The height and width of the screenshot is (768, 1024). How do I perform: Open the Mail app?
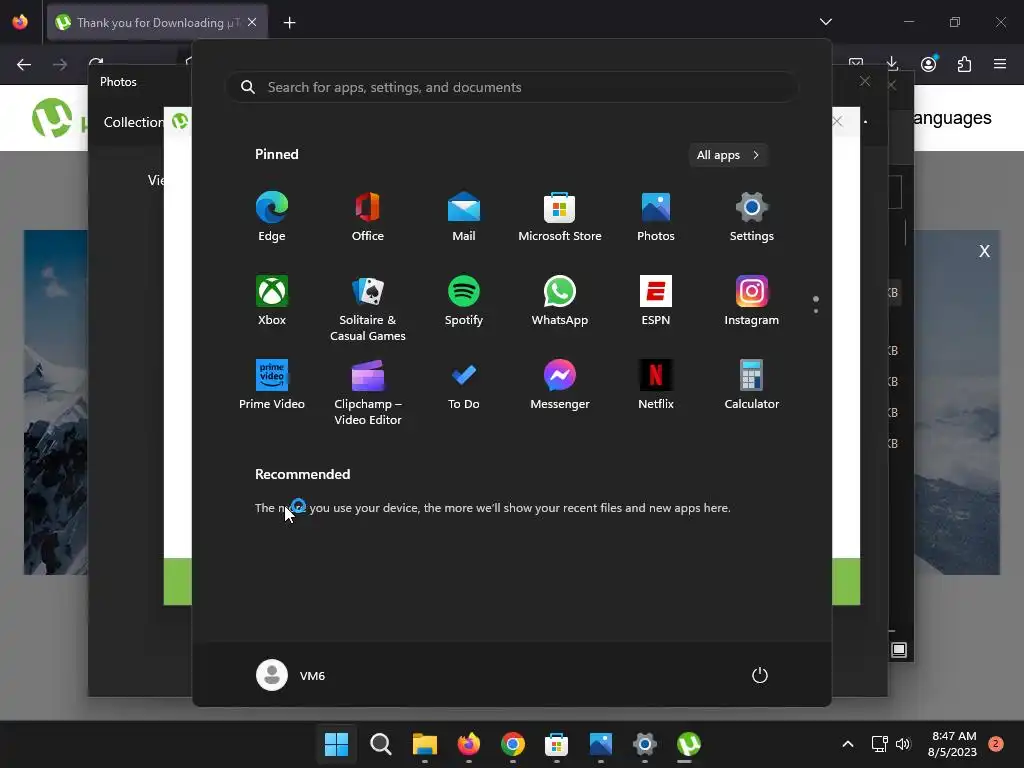[x=464, y=217]
